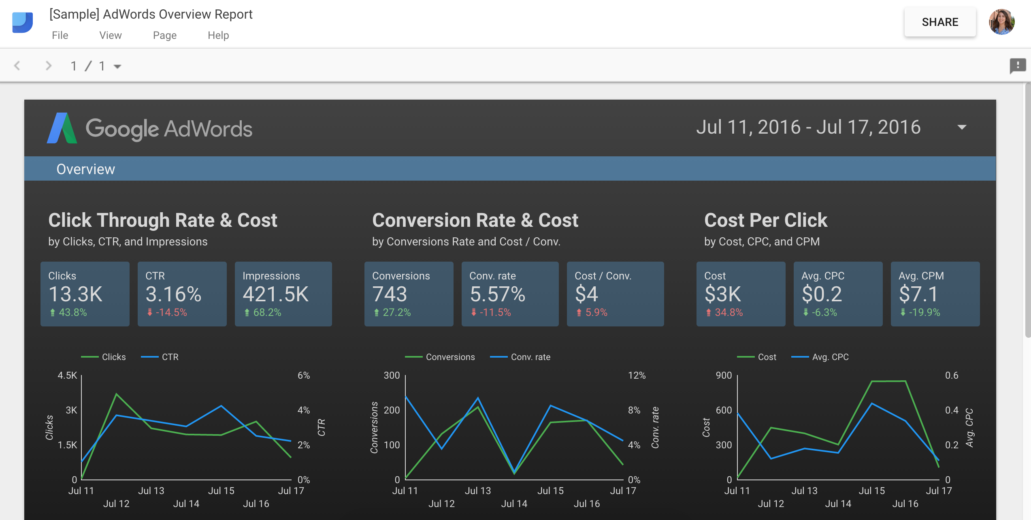Click the Impressions 421.5K scorecard
This screenshot has height=520, width=1031.
[x=283, y=294]
